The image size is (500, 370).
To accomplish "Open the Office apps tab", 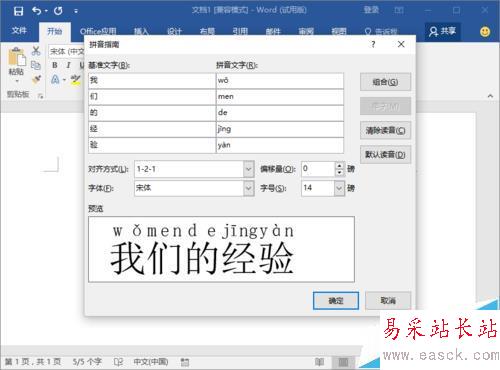I will point(98,32).
